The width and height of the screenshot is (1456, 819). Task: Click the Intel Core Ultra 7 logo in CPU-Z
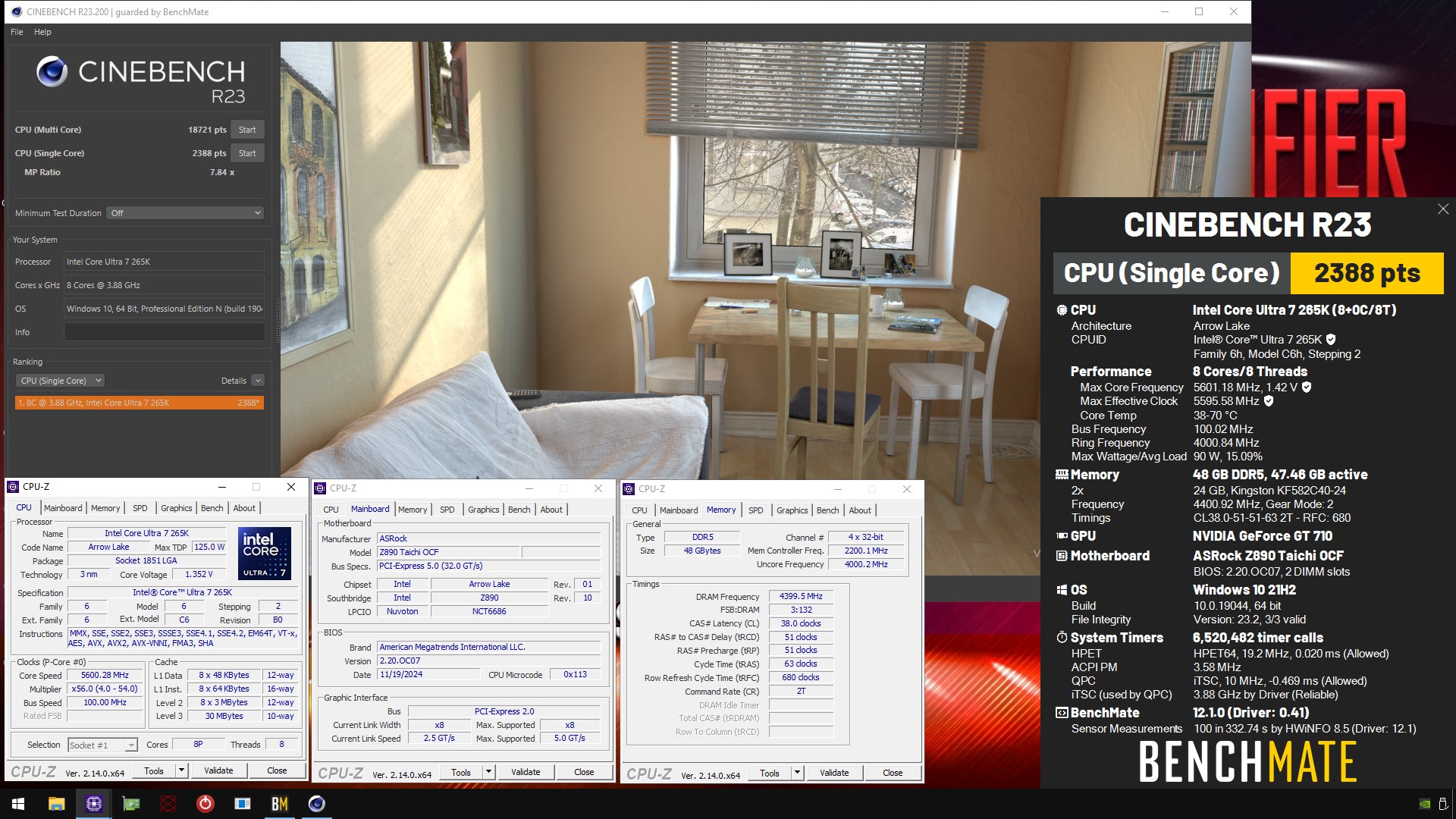pos(265,553)
